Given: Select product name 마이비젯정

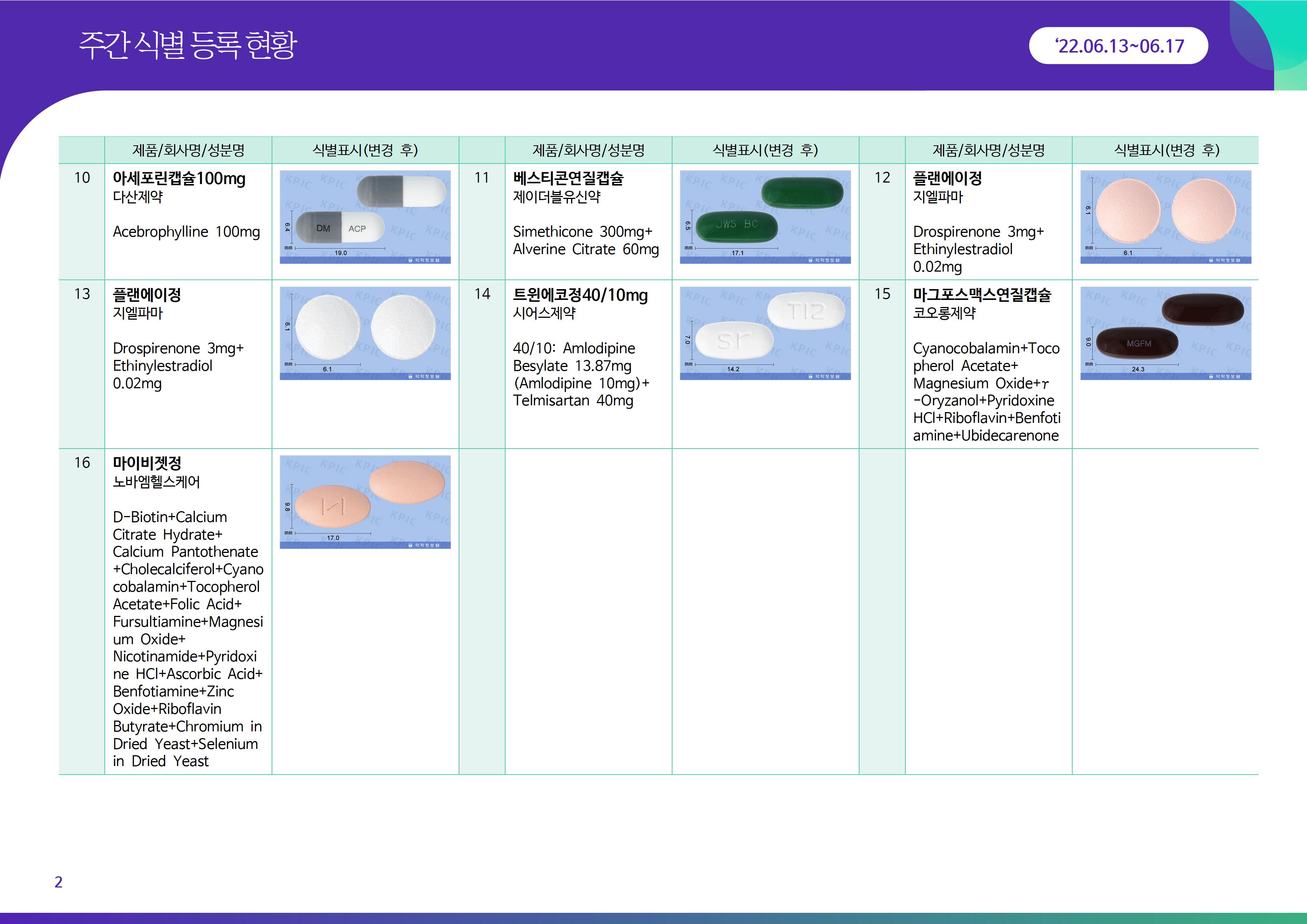Looking at the screenshot, I should 147,463.
